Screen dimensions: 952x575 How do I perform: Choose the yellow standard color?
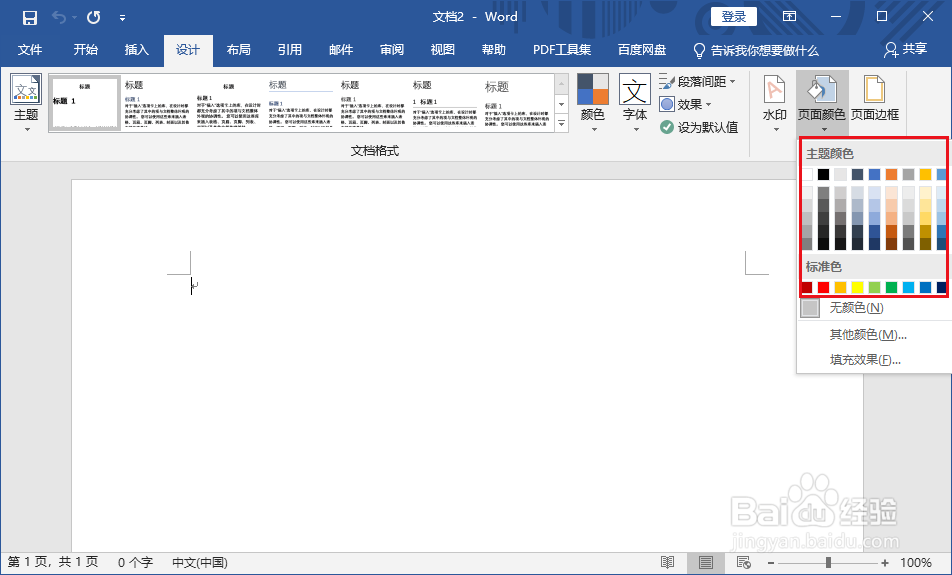click(857, 287)
